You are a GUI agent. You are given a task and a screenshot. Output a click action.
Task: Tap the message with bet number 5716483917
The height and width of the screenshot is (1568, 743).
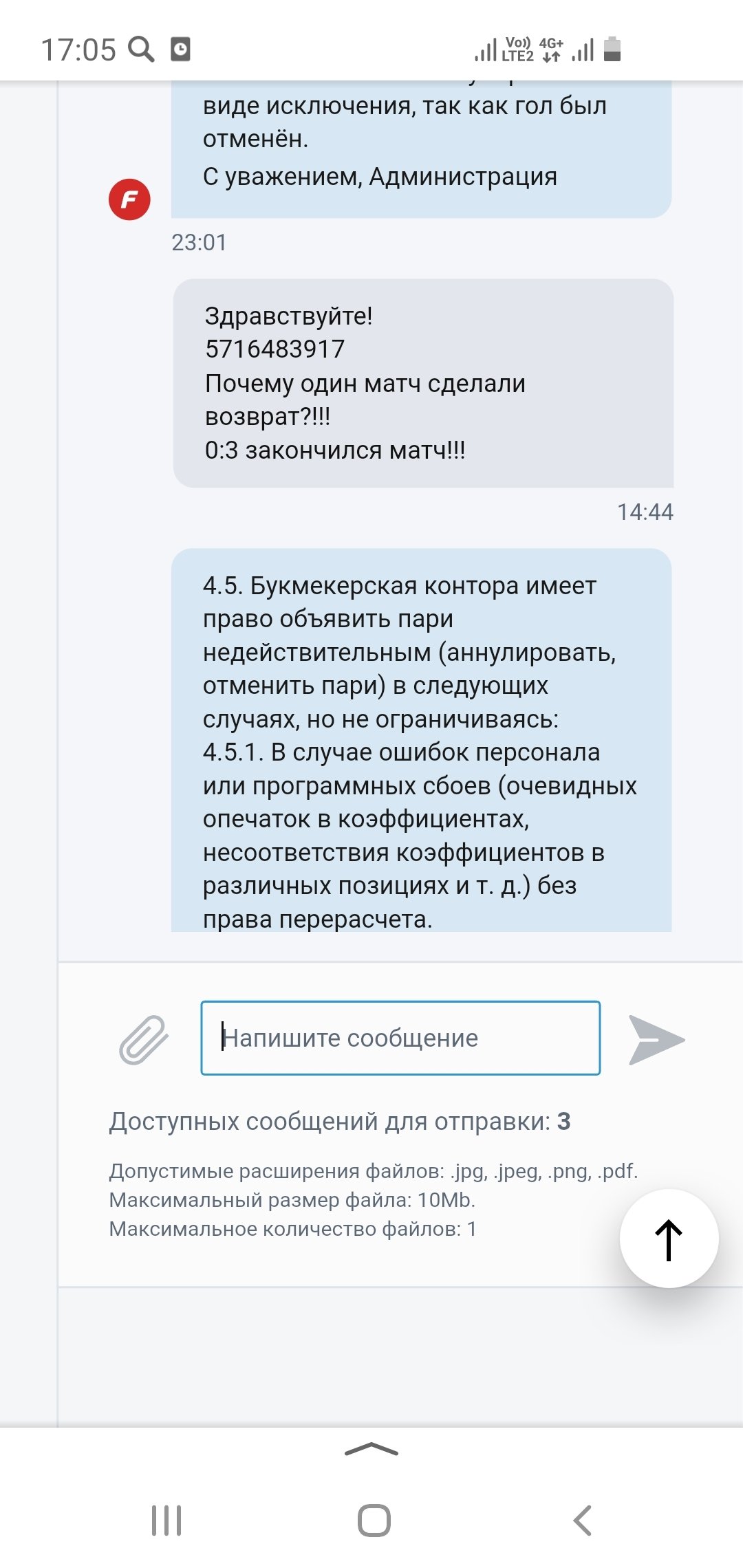coord(422,383)
